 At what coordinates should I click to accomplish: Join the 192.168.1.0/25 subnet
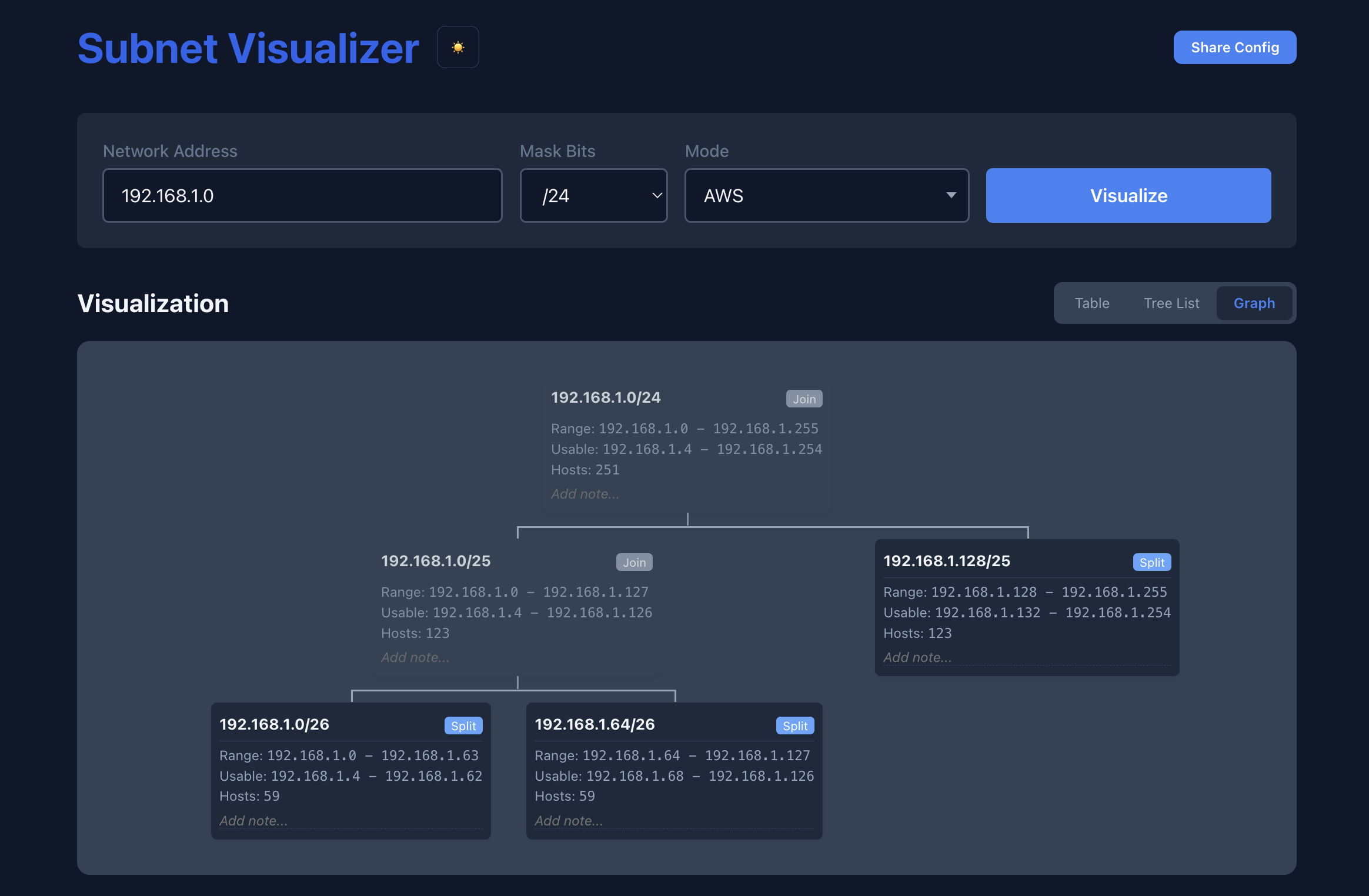[634, 562]
